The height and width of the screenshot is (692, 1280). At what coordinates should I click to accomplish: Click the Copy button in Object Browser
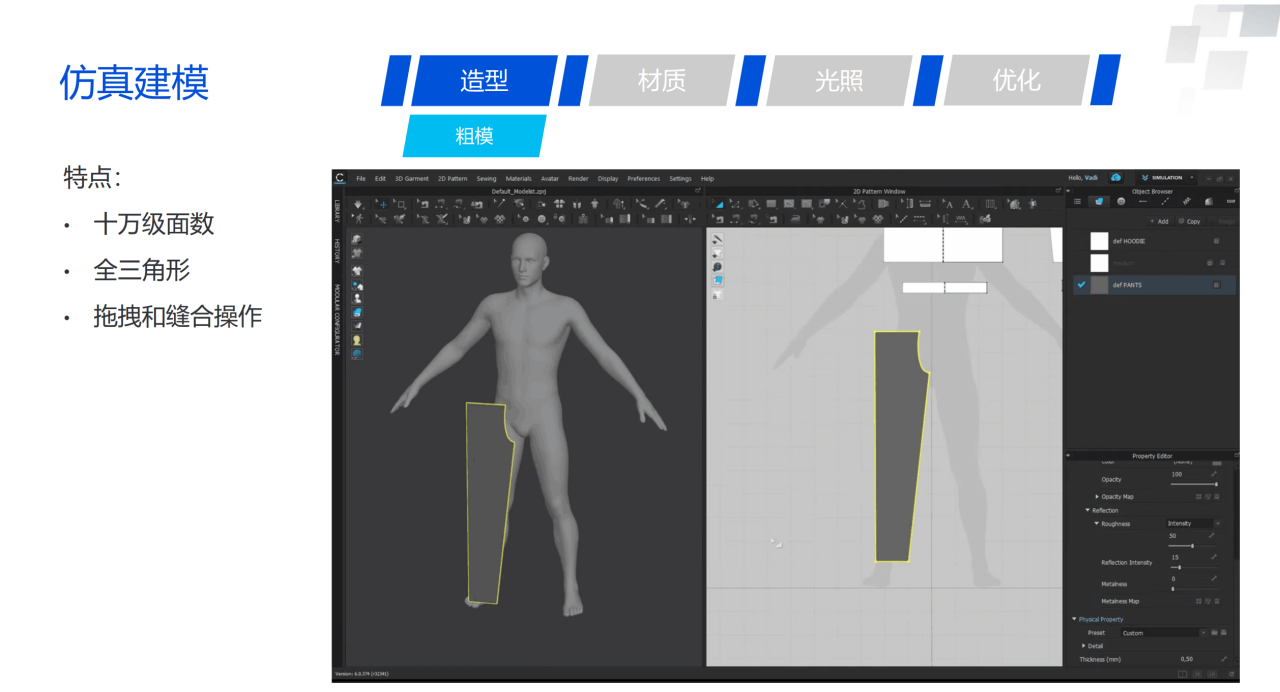tap(1189, 221)
